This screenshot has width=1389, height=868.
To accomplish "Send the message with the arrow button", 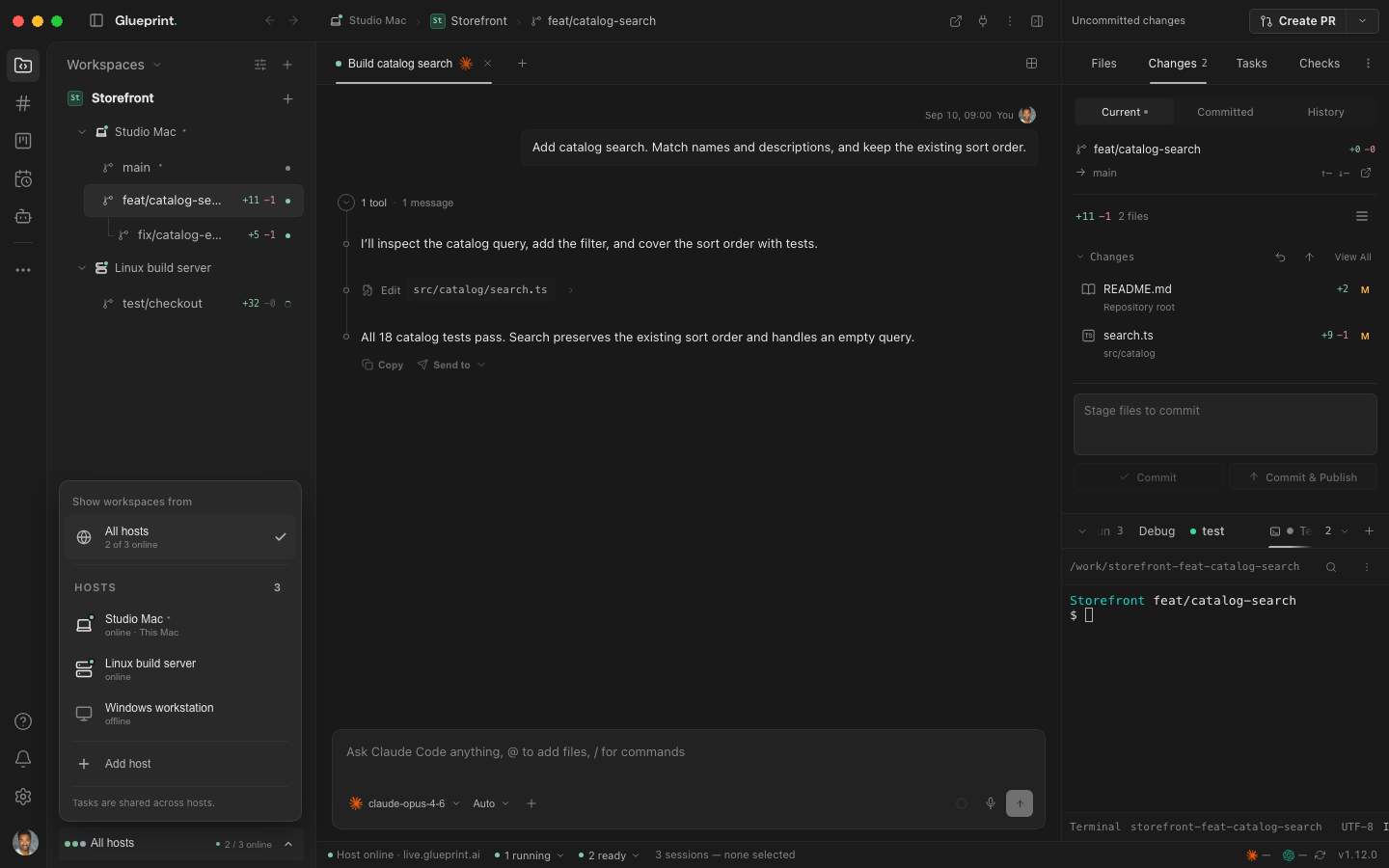I will [x=1020, y=803].
